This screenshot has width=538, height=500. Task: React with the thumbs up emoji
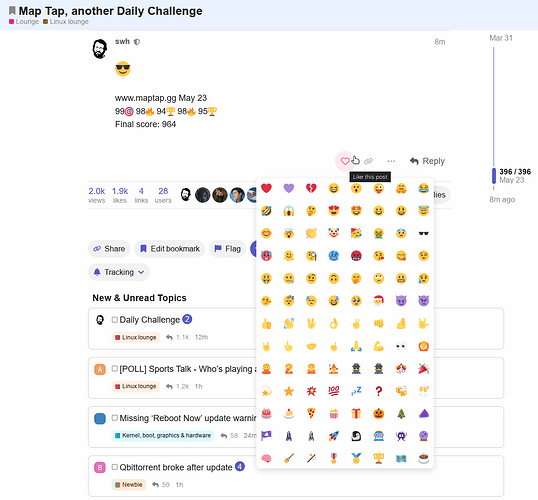tap(266, 323)
